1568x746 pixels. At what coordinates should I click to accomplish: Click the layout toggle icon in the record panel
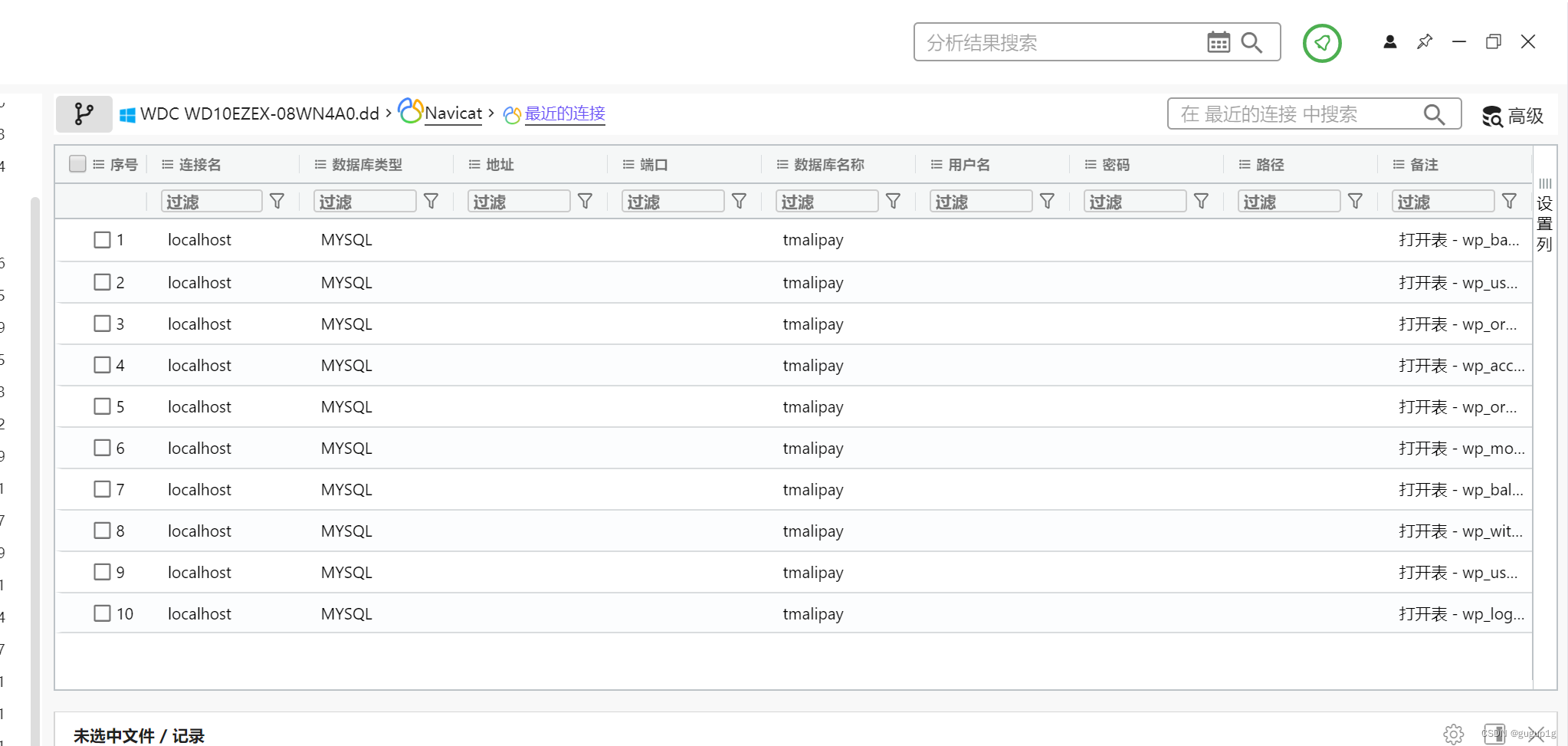1494,734
